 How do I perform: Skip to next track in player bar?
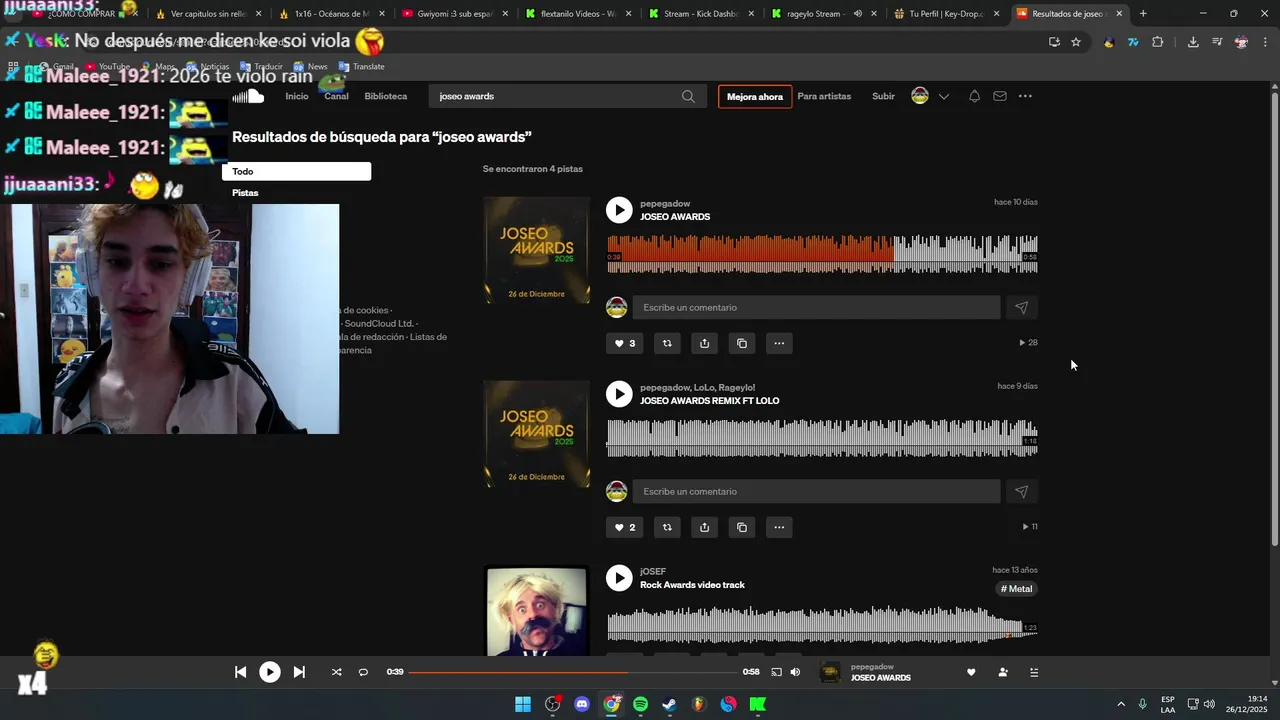(x=299, y=672)
